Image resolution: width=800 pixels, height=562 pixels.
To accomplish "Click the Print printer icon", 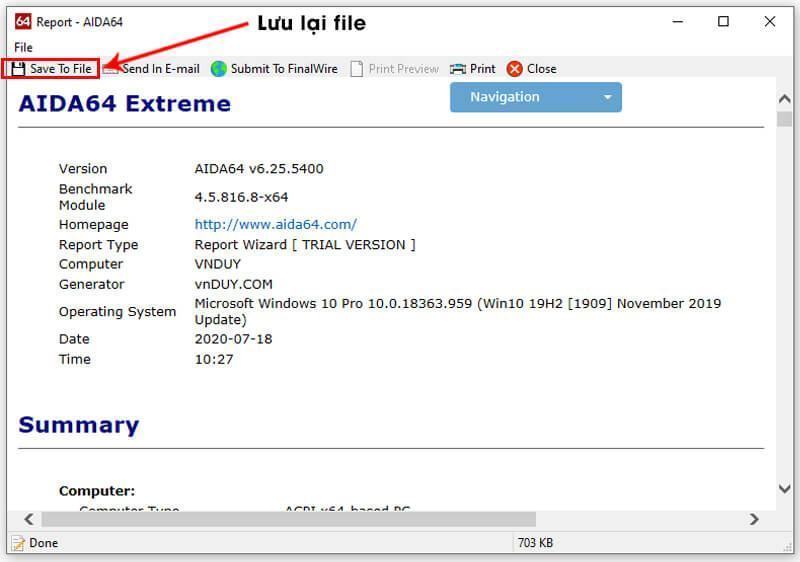I will click(x=458, y=69).
